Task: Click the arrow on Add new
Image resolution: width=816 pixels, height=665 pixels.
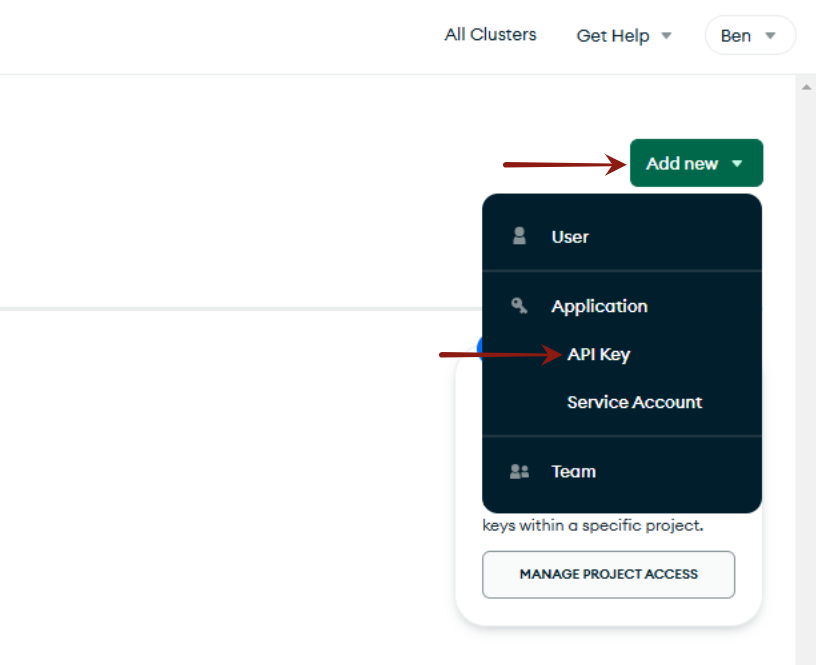Action: [x=737, y=163]
